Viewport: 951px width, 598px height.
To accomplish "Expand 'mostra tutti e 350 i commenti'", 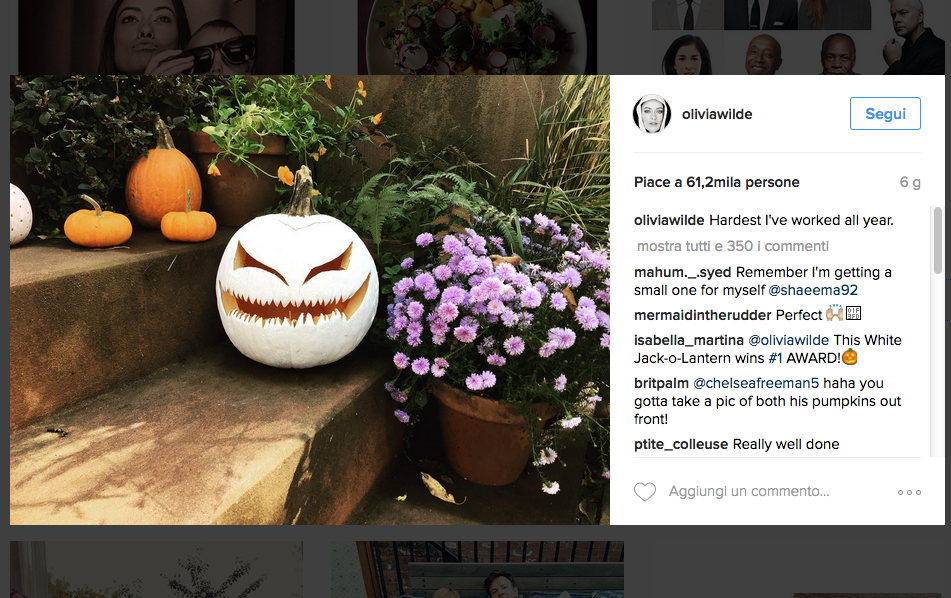I will tap(733, 246).
